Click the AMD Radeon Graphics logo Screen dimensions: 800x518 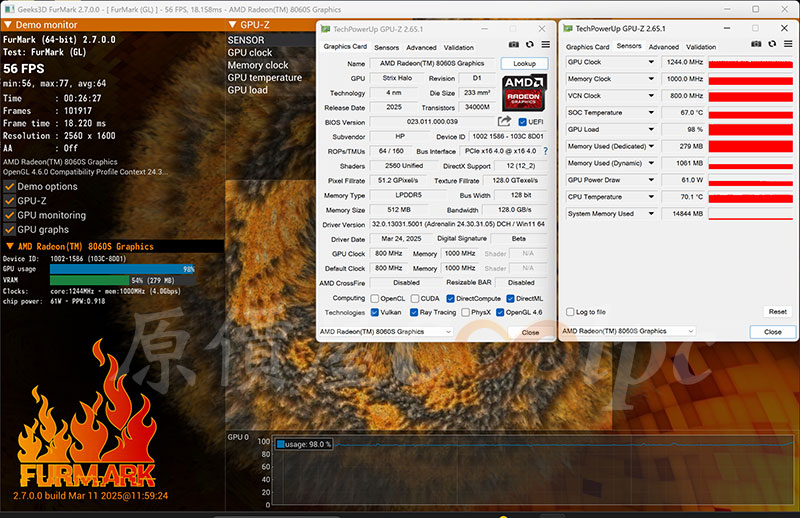(524, 90)
